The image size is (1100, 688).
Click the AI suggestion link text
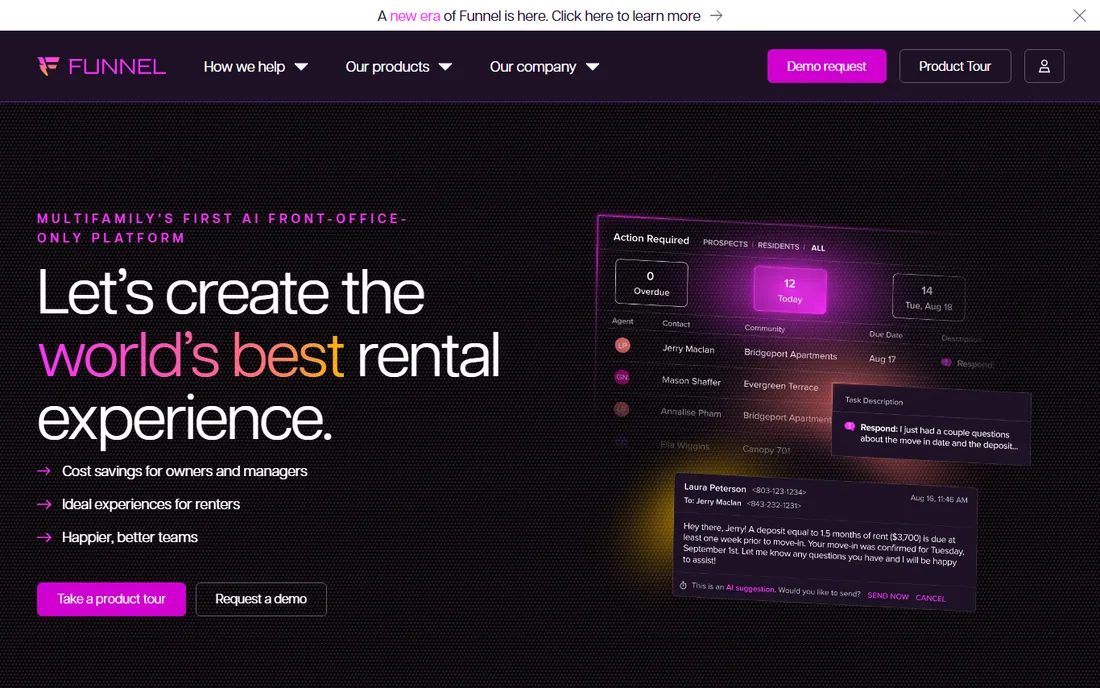tap(750, 588)
